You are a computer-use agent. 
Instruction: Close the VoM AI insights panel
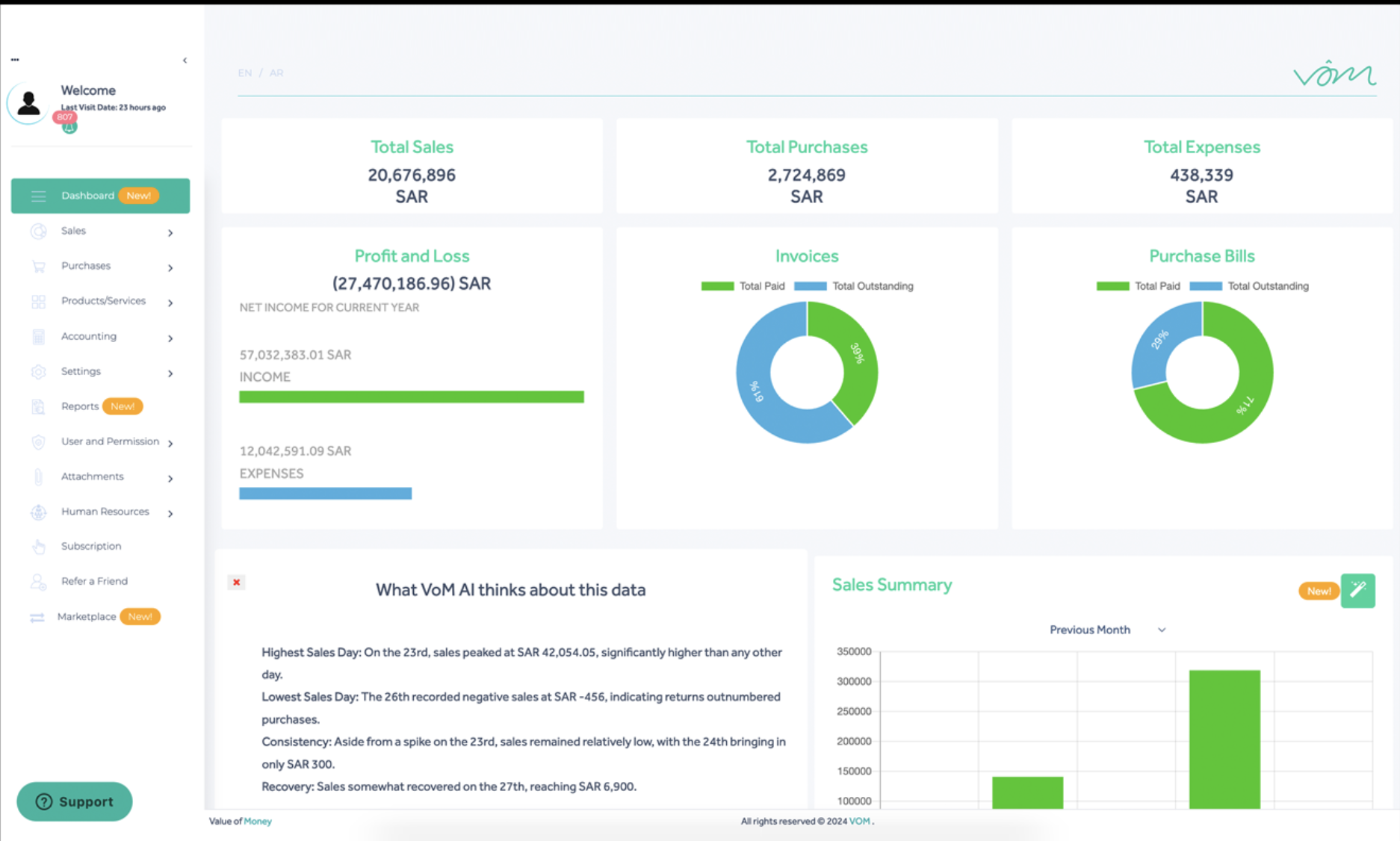236,582
